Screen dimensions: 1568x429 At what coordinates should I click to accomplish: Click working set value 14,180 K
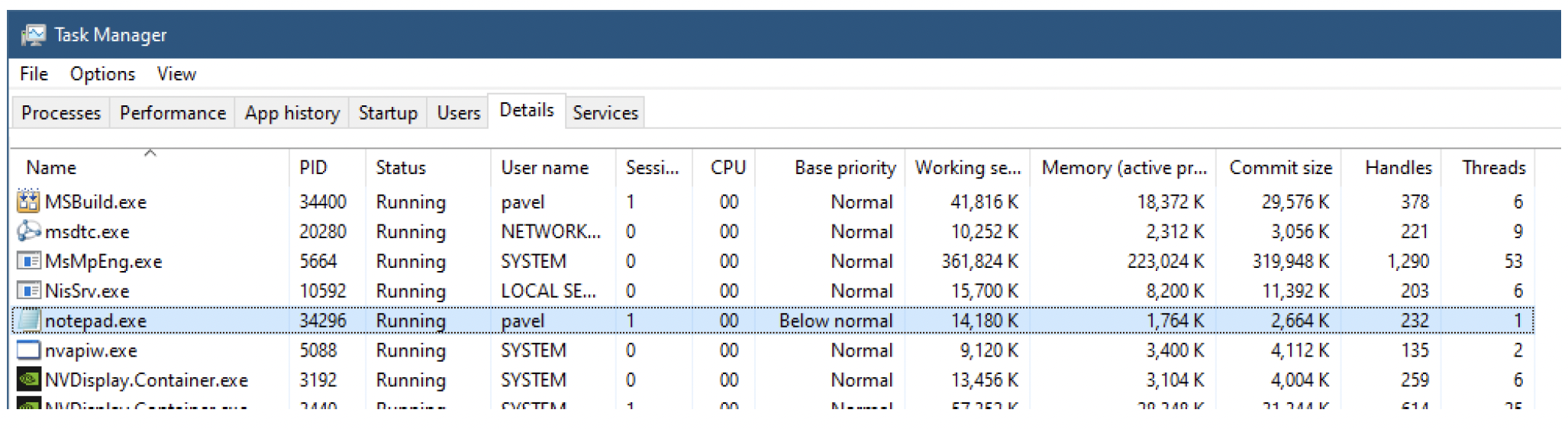click(984, 321)
